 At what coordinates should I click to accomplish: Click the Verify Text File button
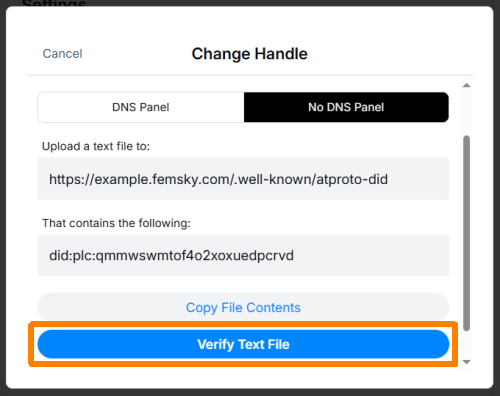coord(243,344)
